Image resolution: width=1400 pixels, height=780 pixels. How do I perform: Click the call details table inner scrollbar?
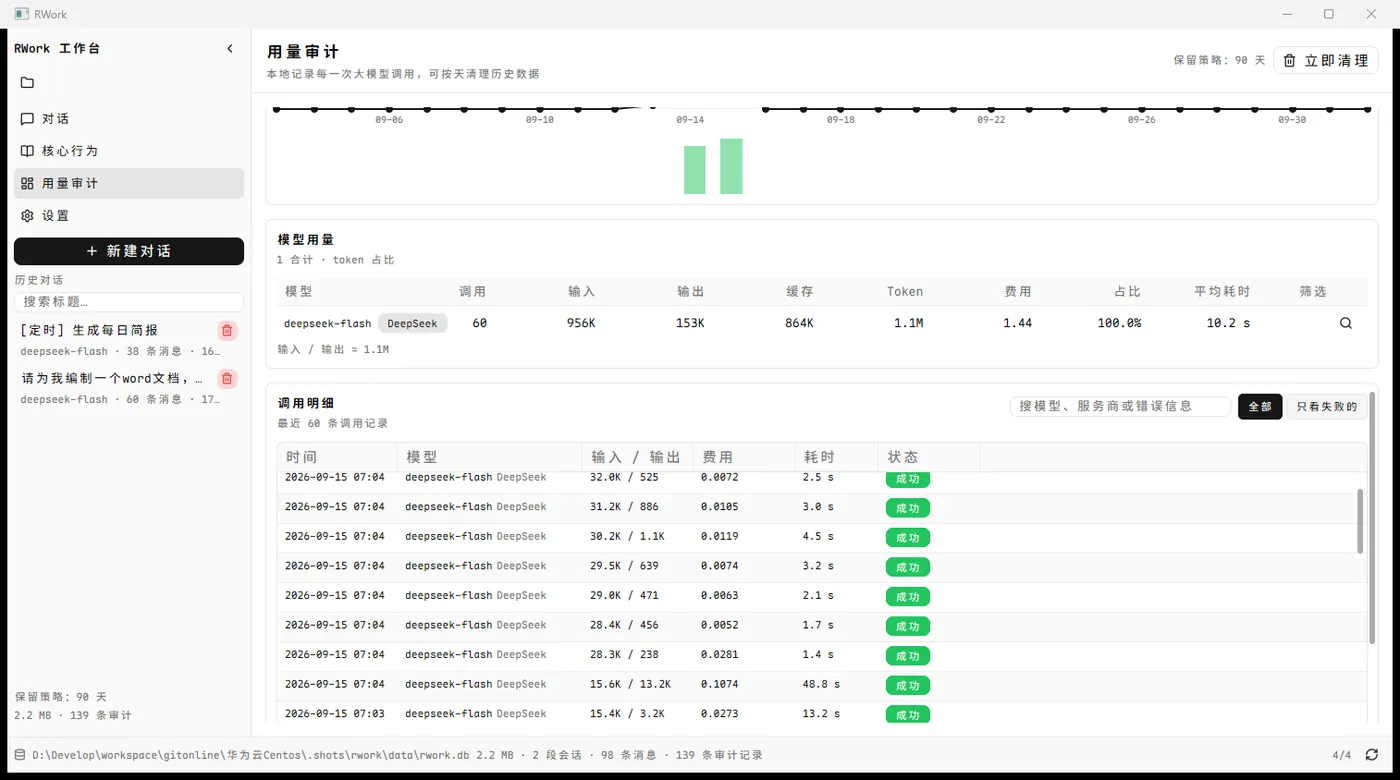coord(1360,521)
